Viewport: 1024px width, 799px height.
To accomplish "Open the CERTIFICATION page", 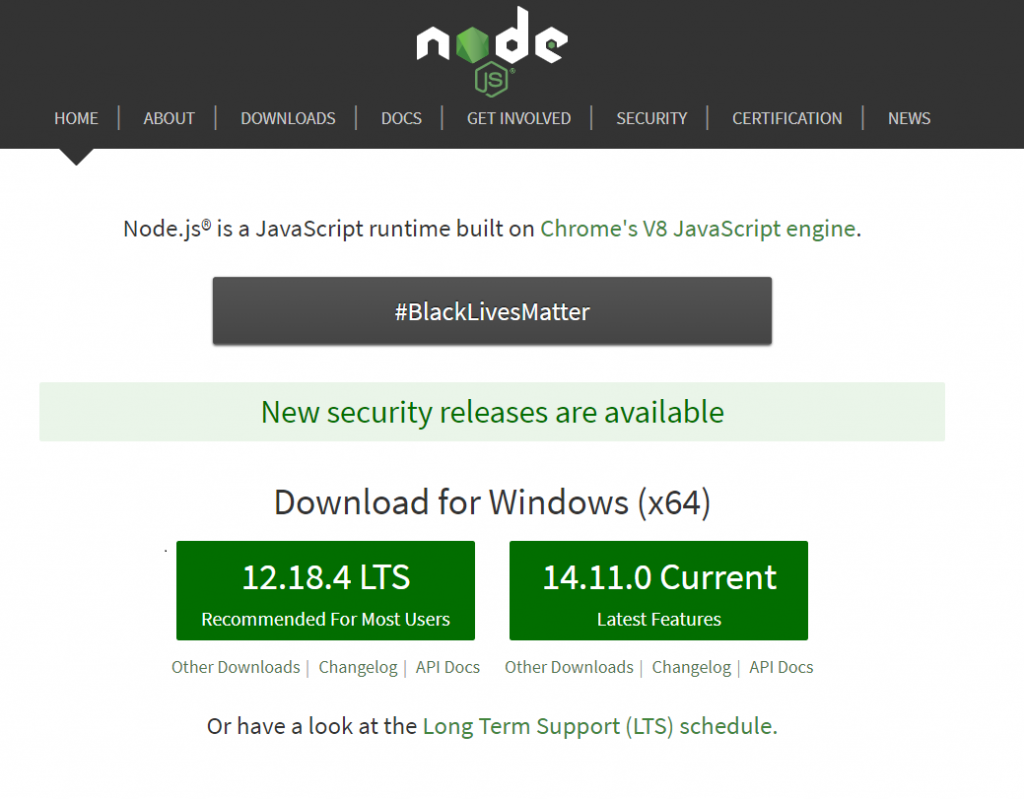I will pyautogui.click(x=787, y=118).
